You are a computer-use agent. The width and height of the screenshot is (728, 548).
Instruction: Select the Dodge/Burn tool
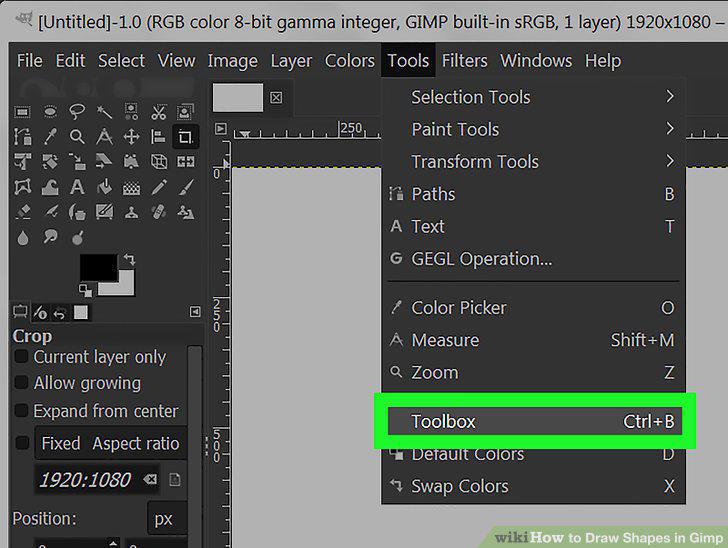(x=77, y=238)
